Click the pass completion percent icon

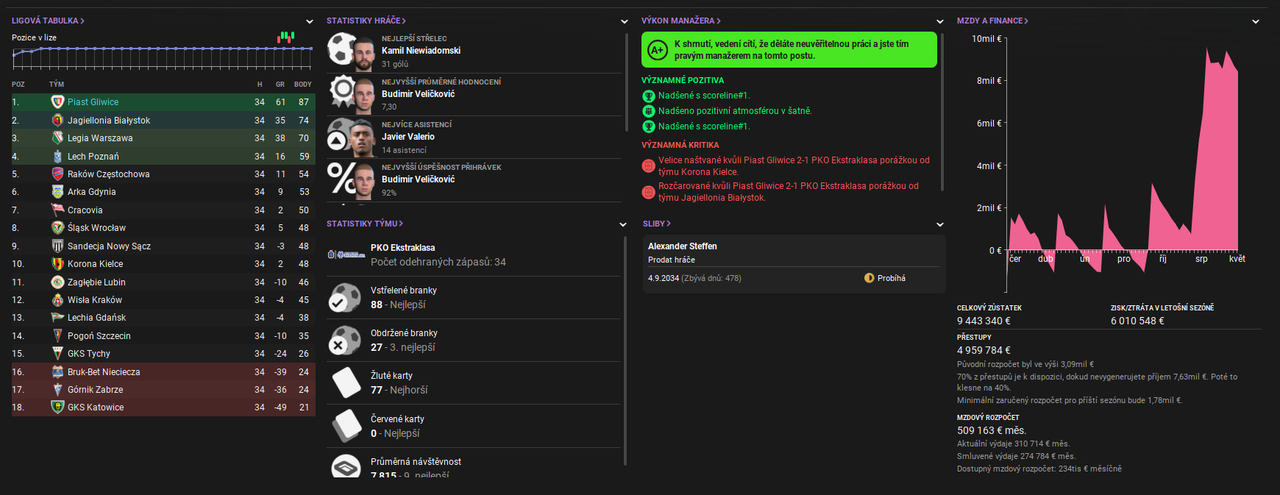pyautogui.click(x=343, y=179)
